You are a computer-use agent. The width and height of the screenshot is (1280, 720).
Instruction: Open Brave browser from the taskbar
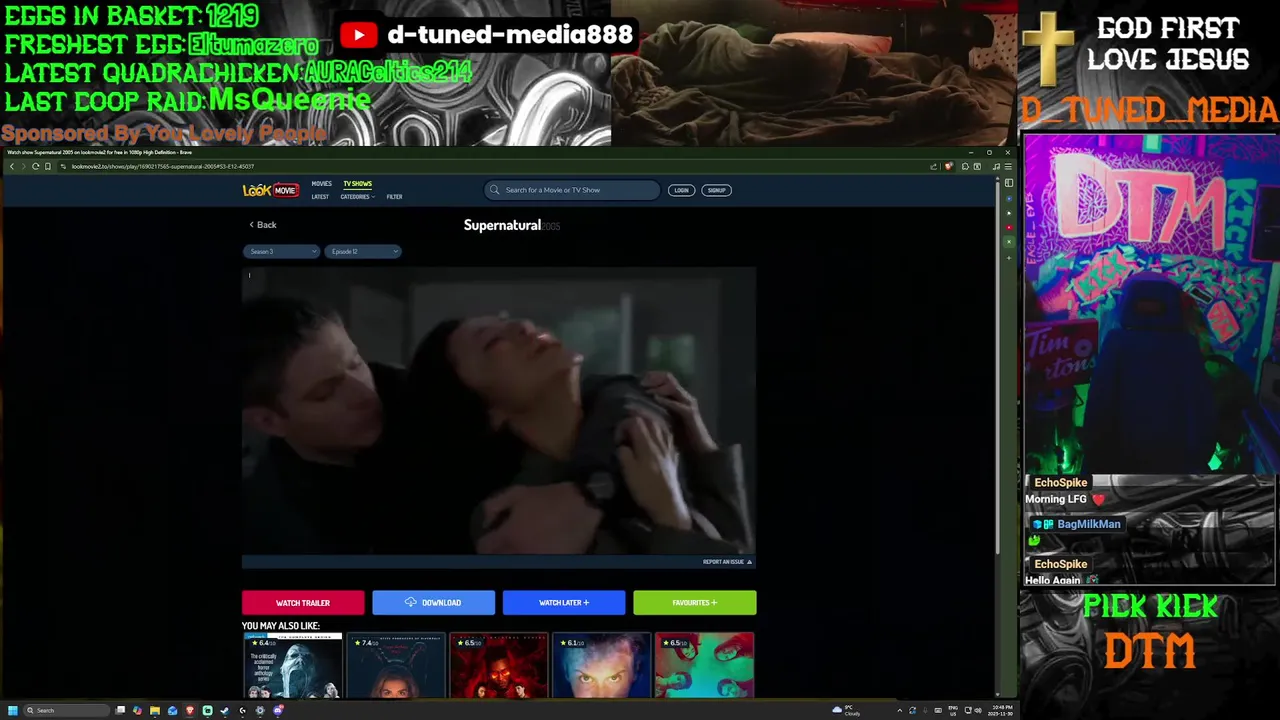[x=190, y=710]
